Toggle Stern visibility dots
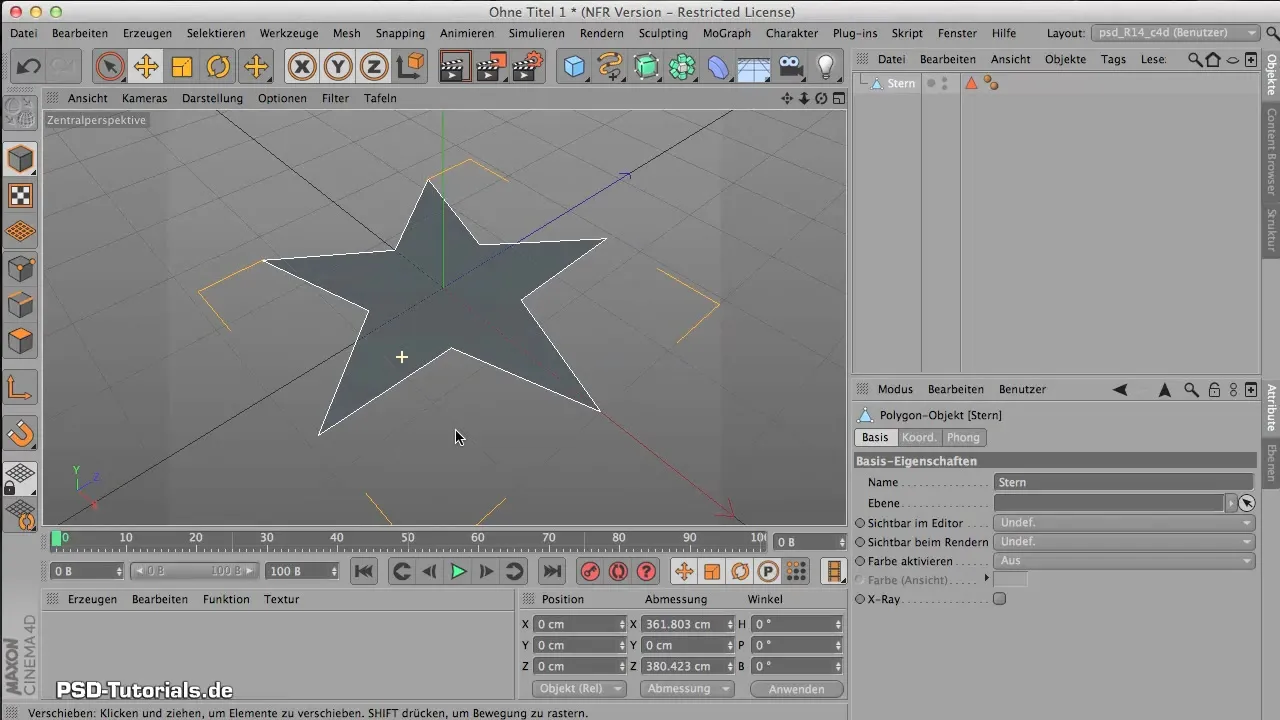 [943, 83]
